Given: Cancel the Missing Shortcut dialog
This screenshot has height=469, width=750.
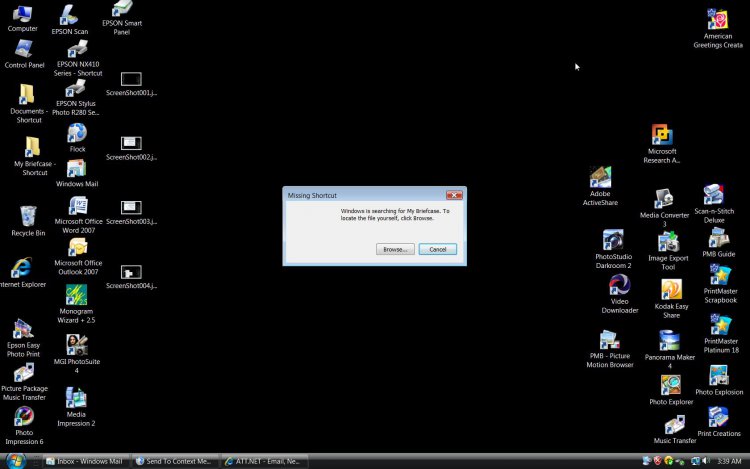Looking at the screenshot, I should click(438, 249).
